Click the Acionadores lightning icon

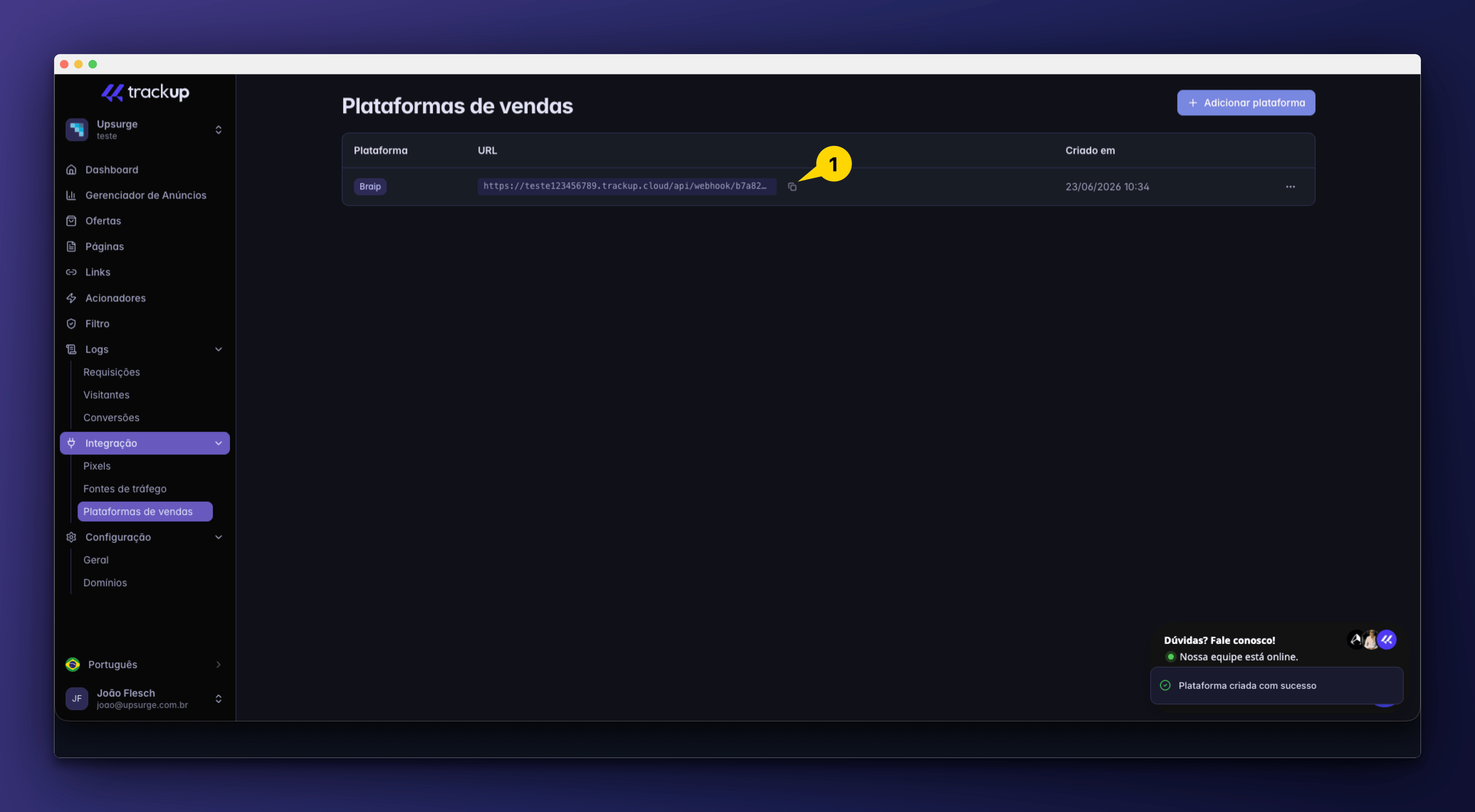[x=71, y=298]
